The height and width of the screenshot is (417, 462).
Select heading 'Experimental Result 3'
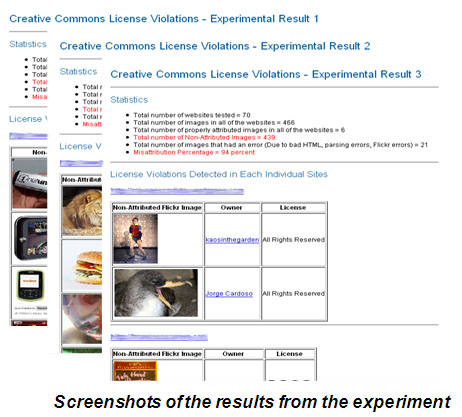coord(367,74)
